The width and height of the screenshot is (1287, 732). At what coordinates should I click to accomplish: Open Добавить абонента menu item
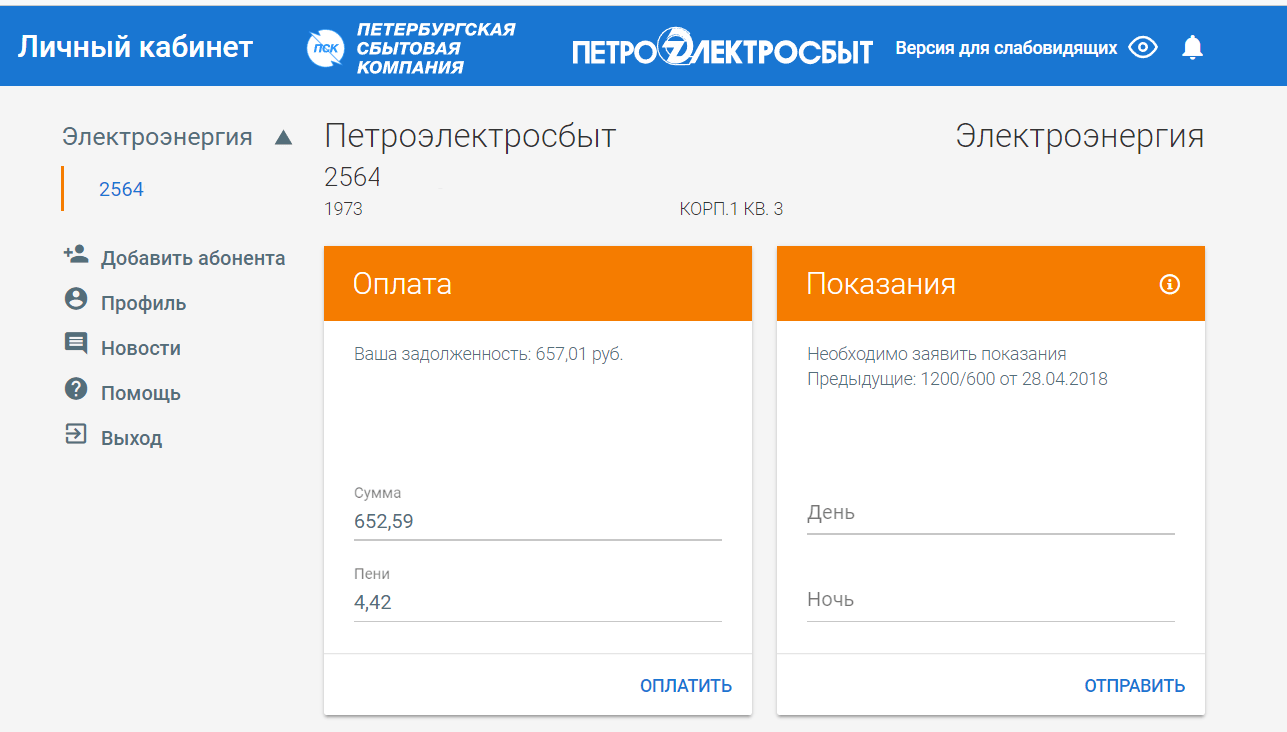coord(193,258)
